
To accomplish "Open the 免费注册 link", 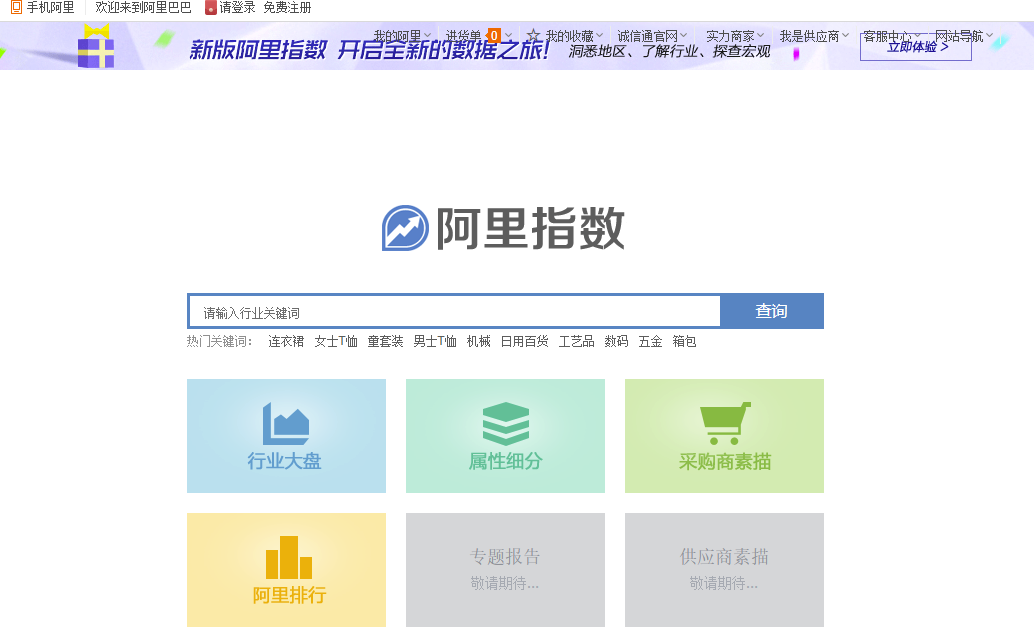I will (x=287, y=8).
